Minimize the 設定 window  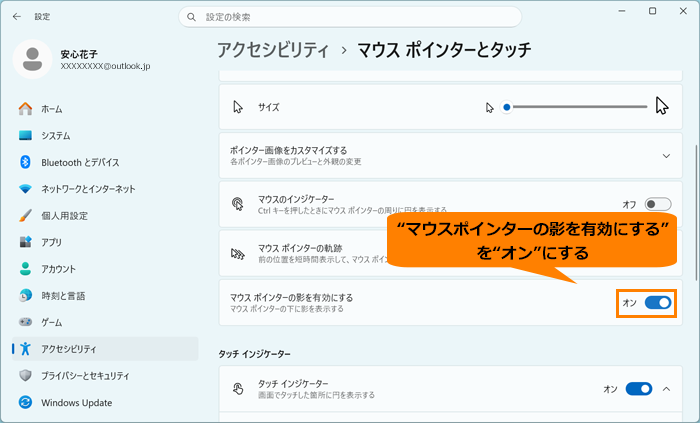click(x=621, y=11)
